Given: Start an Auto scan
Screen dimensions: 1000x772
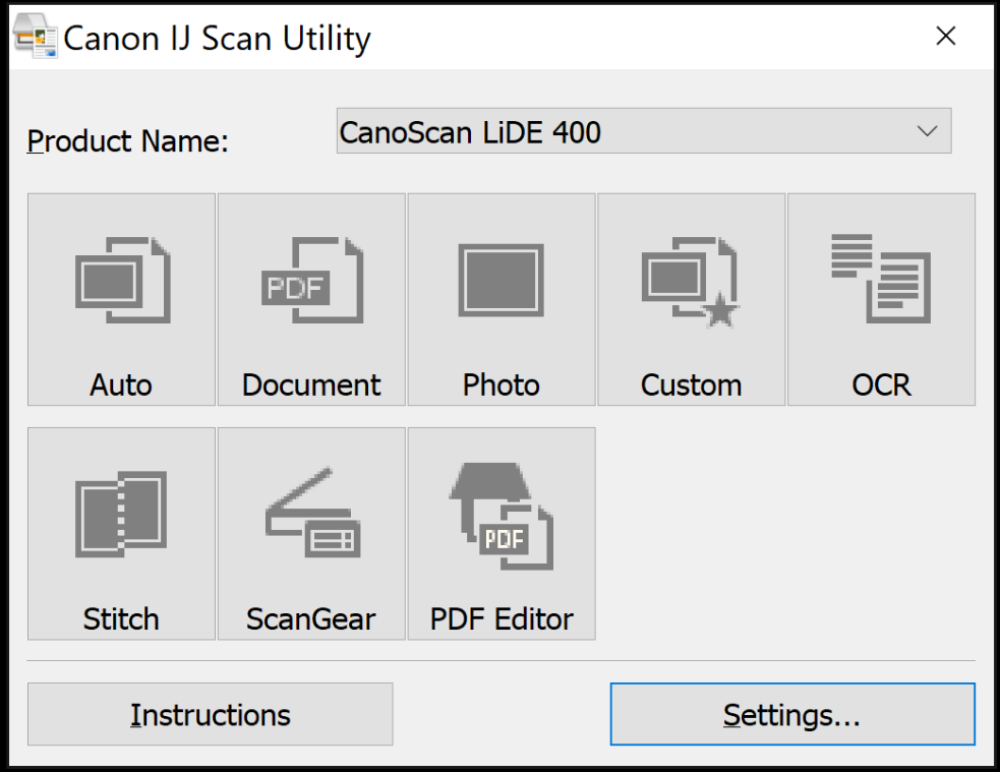Looking at the screenshot, I should (121, 280).
